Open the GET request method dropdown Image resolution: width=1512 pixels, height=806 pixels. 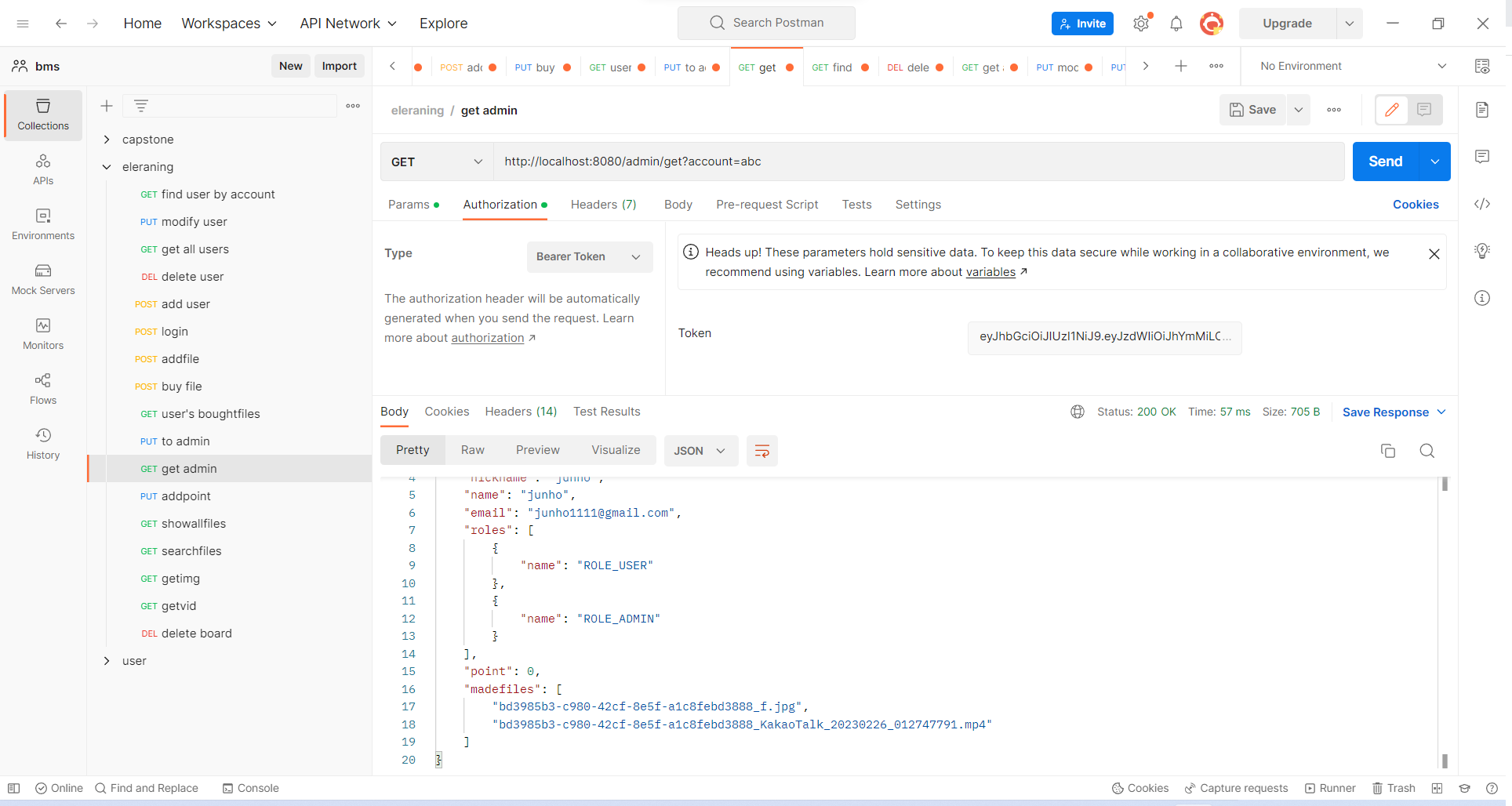(x=436, y=162)
